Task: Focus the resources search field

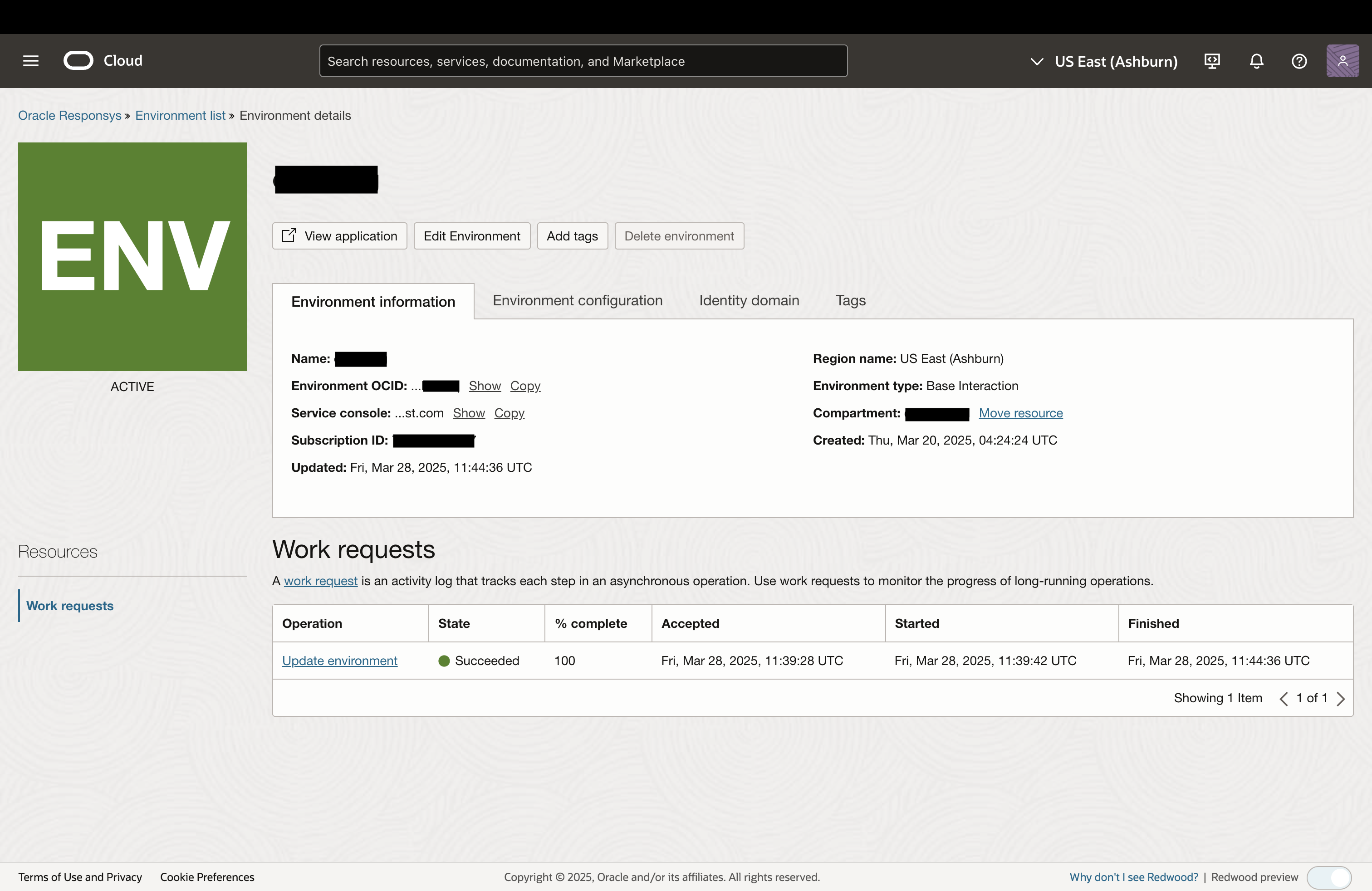Action: (x=583, y=61)
